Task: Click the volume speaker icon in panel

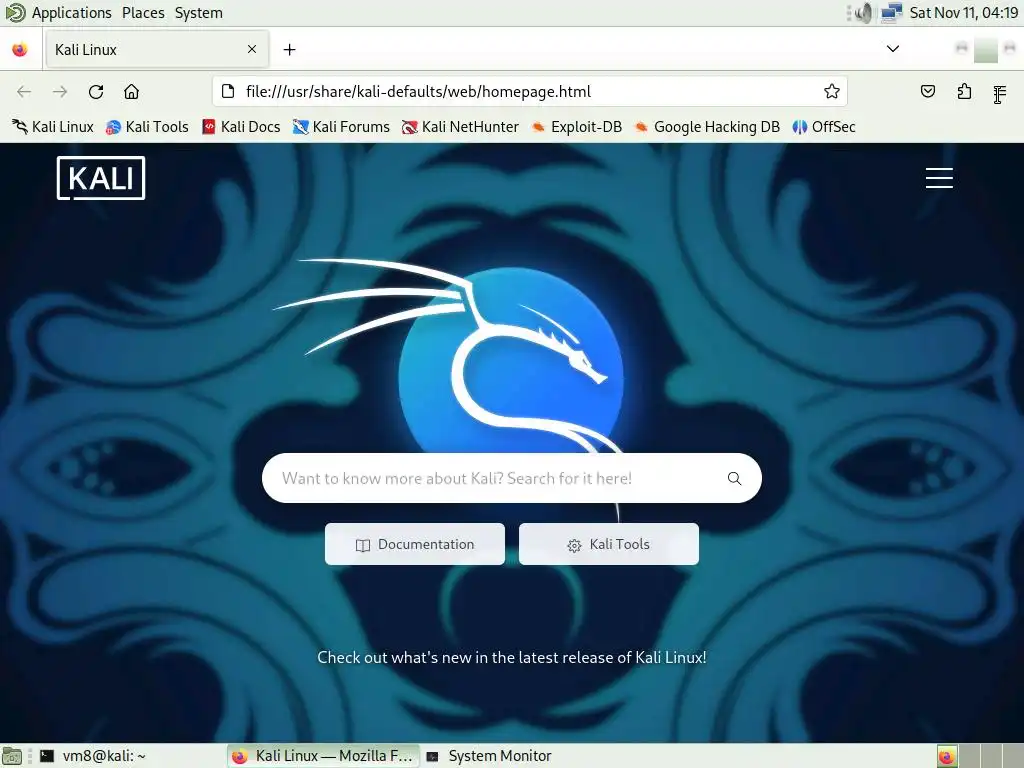Action: point(863,13)
